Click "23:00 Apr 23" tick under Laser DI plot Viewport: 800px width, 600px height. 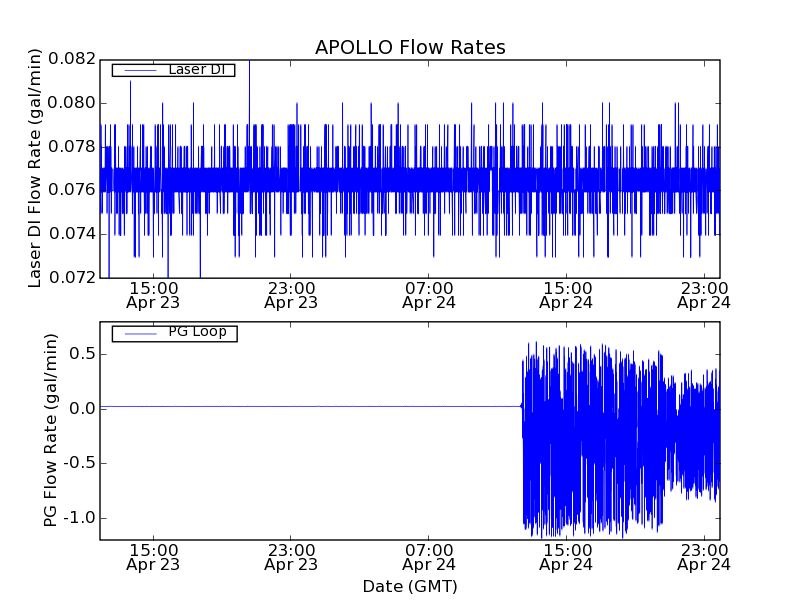click(291, 295)
